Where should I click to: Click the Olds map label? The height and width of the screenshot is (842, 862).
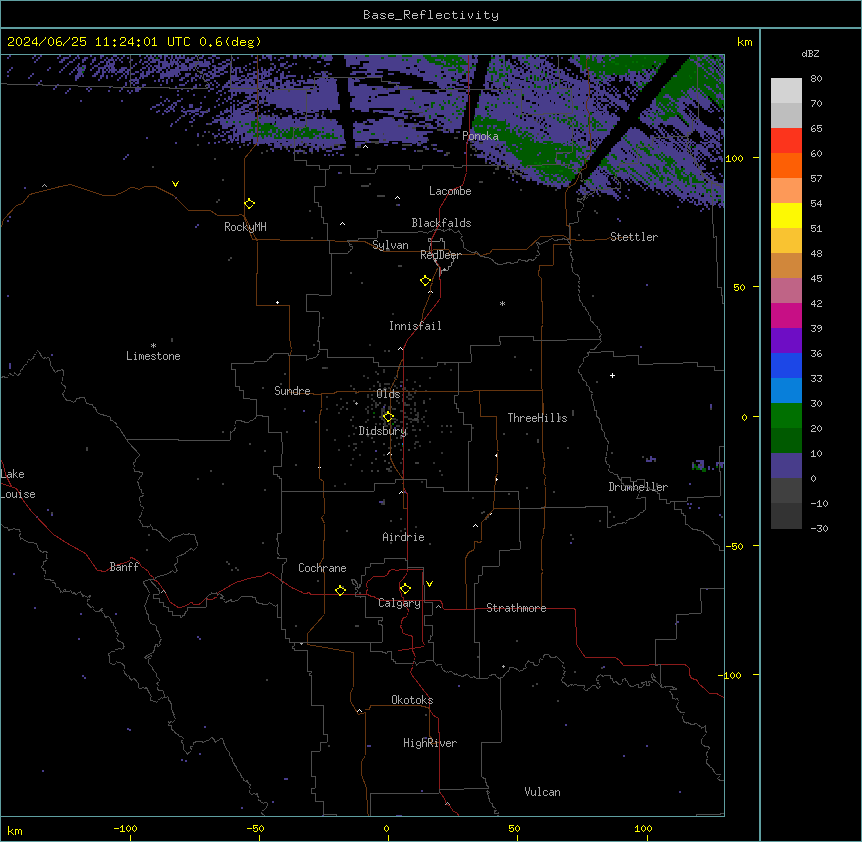click(388, 394)
